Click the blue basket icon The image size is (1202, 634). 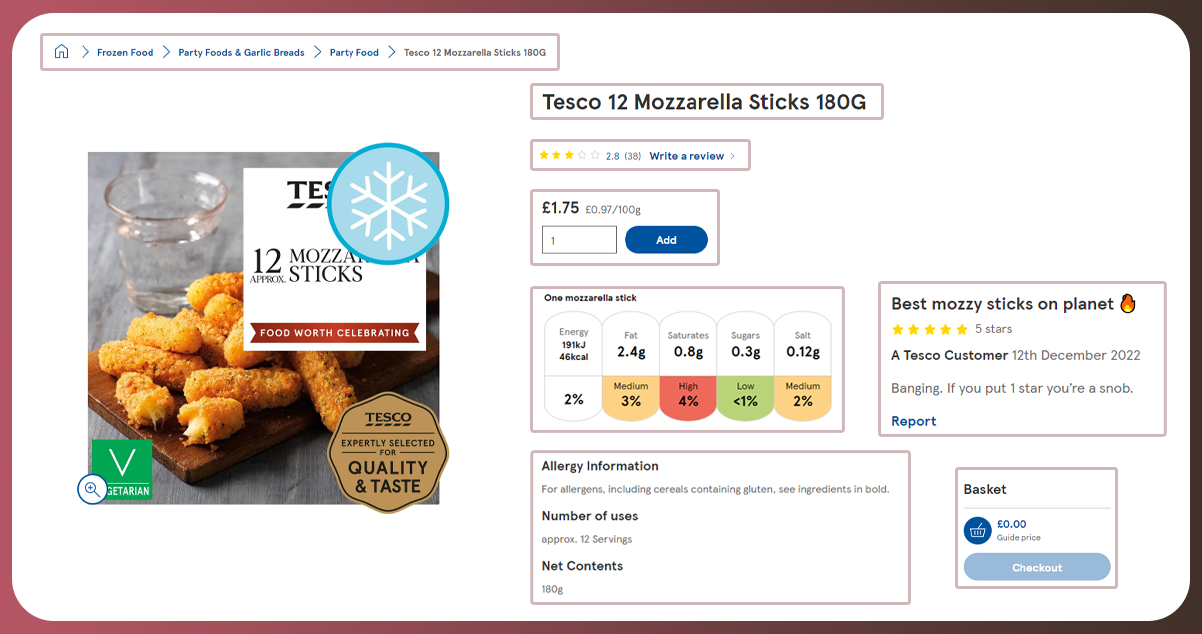pos(978,530)
